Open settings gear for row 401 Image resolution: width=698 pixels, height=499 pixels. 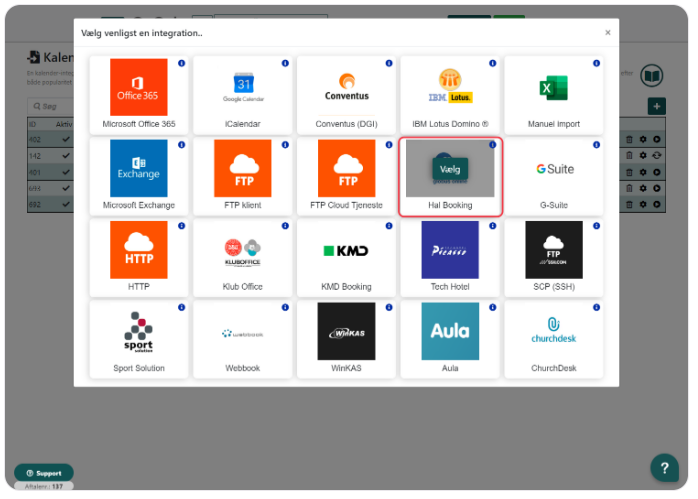pyautogui.click(x=643, y=172)
